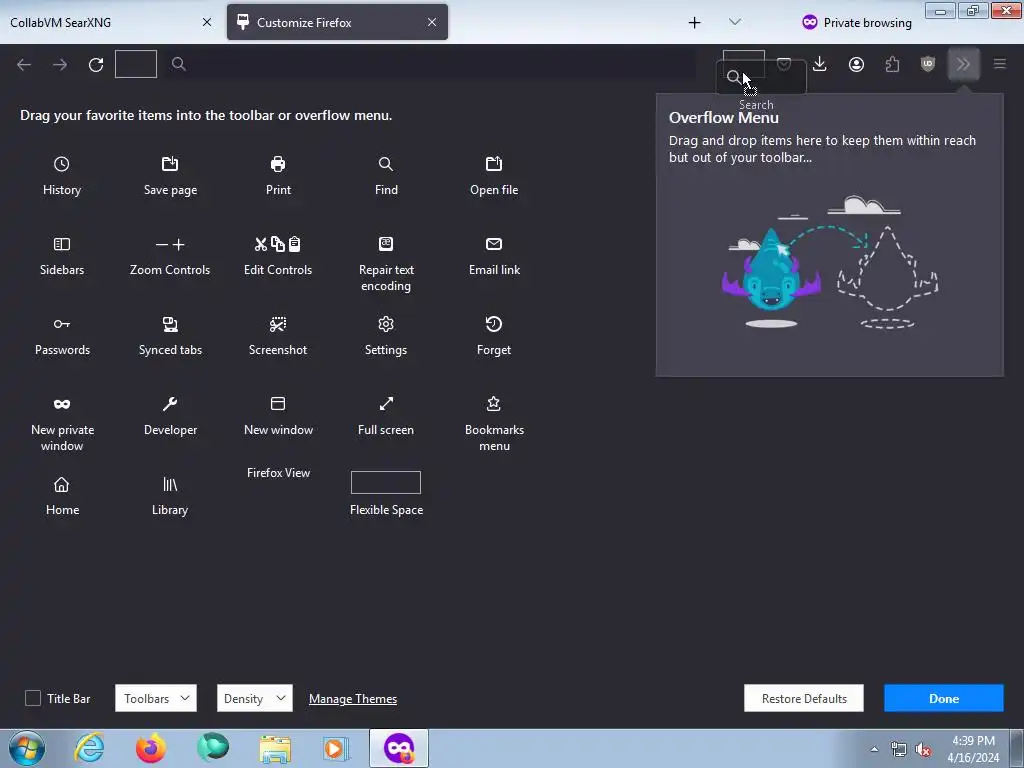
Task: Select the Email link icon
Action: pyautogui.click(x=494, y=244)
